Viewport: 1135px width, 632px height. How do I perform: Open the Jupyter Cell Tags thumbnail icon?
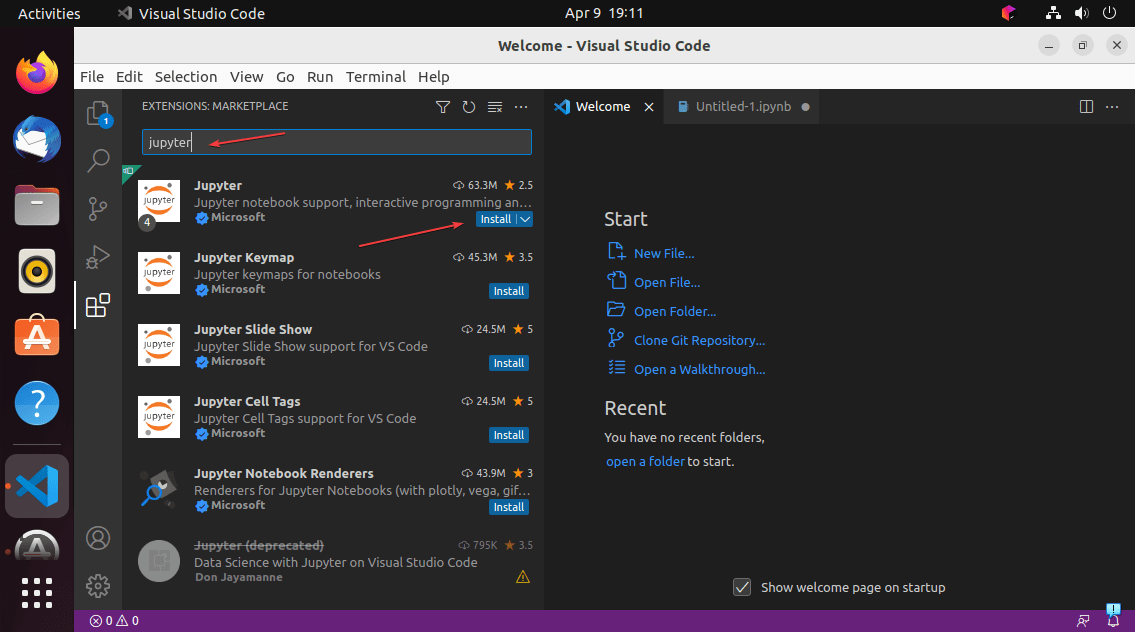pos(159,417)
